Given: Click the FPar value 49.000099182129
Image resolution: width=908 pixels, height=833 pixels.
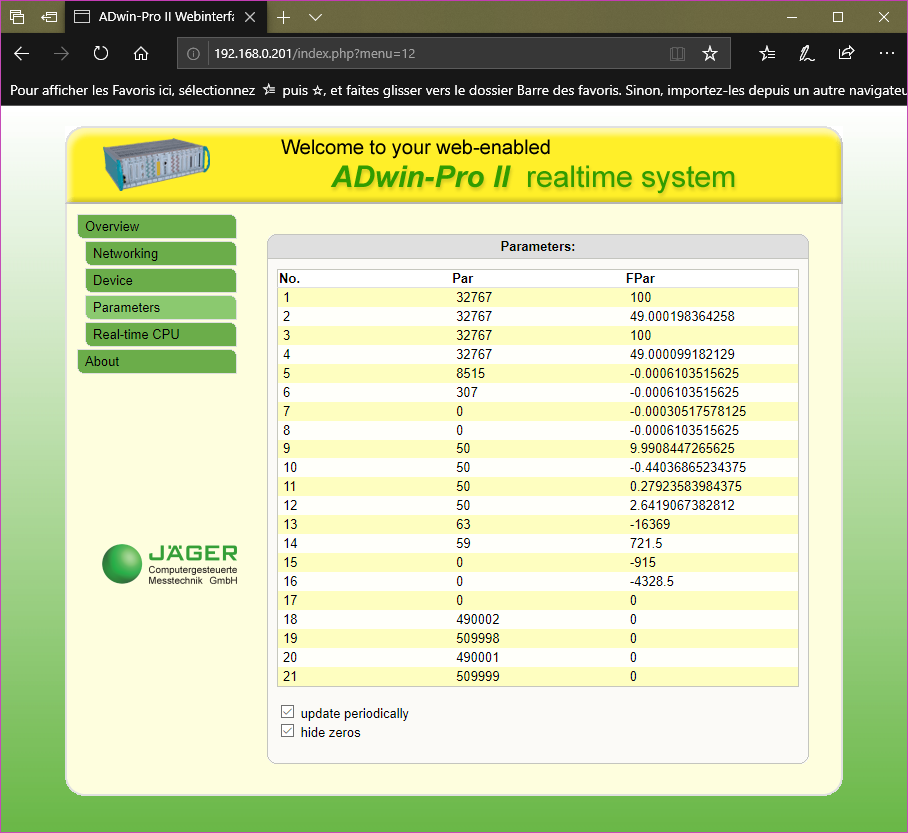Looking at the screenshot, I should point(682,355).
